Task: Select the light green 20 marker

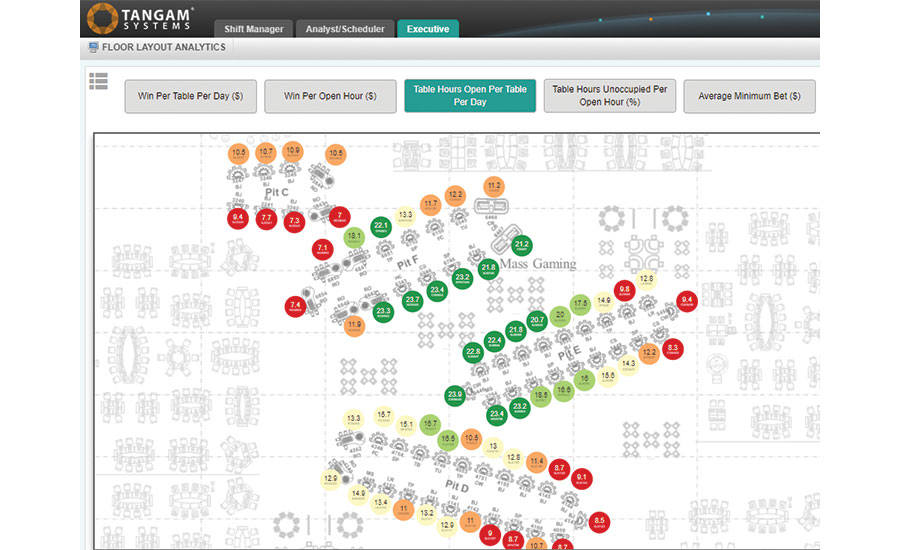Action: tap(560, 316)
